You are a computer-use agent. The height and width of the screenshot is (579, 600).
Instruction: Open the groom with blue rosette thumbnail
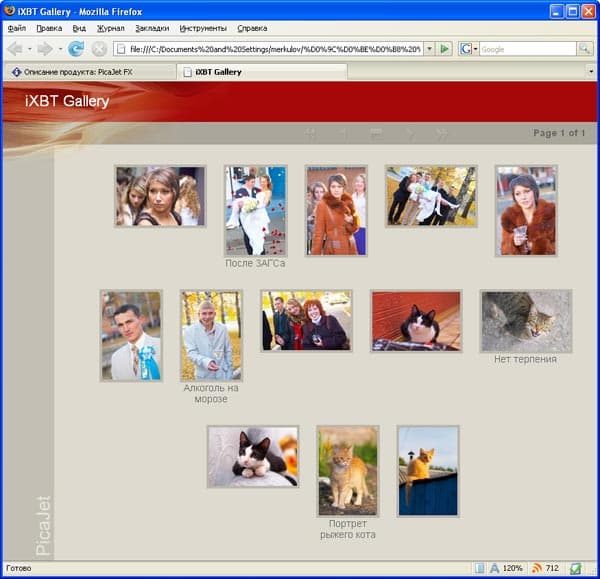(131, 336)
